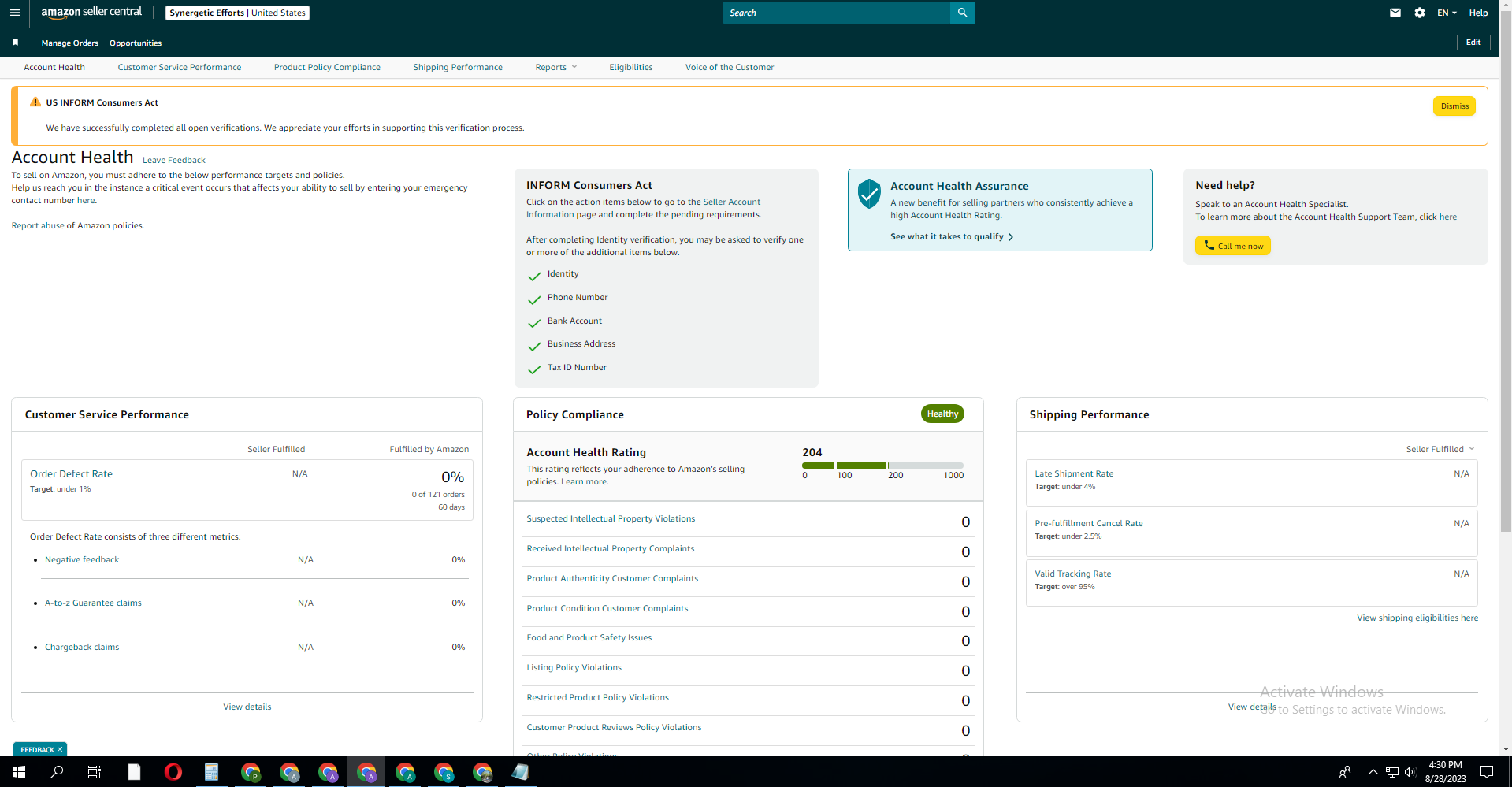Open the People icon in the taskbar
Viewport: 1512px width, 787px height.
1345,772
